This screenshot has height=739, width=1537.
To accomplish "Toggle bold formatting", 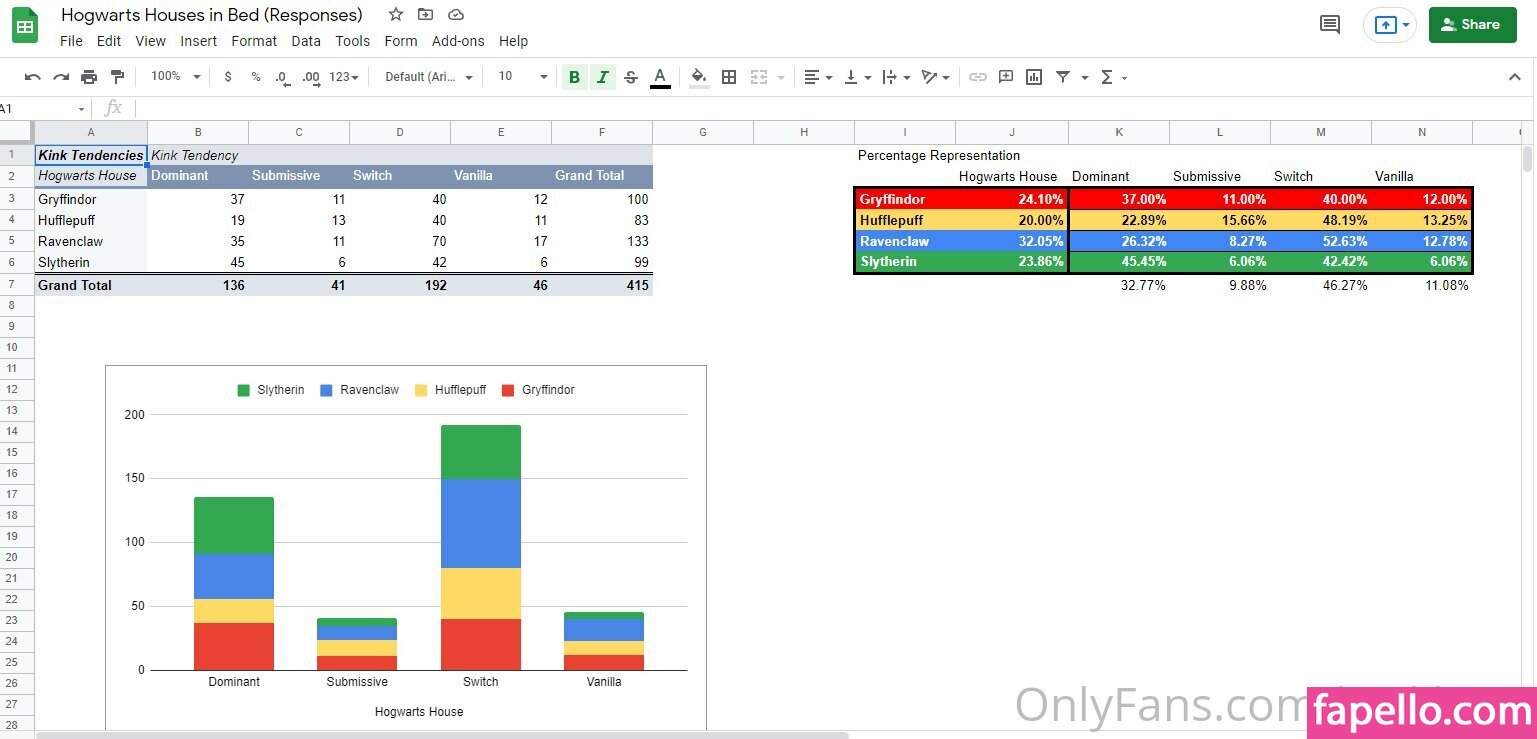I will tap(574, 77).
